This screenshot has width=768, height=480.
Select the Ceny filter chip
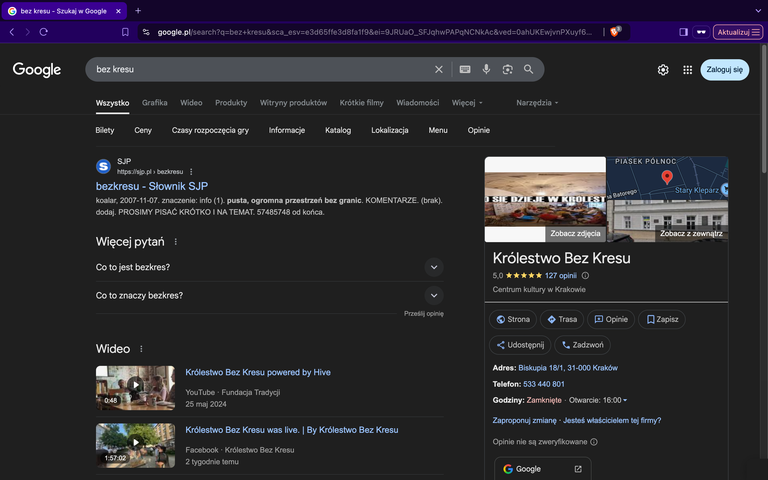(x=143, y=130)
